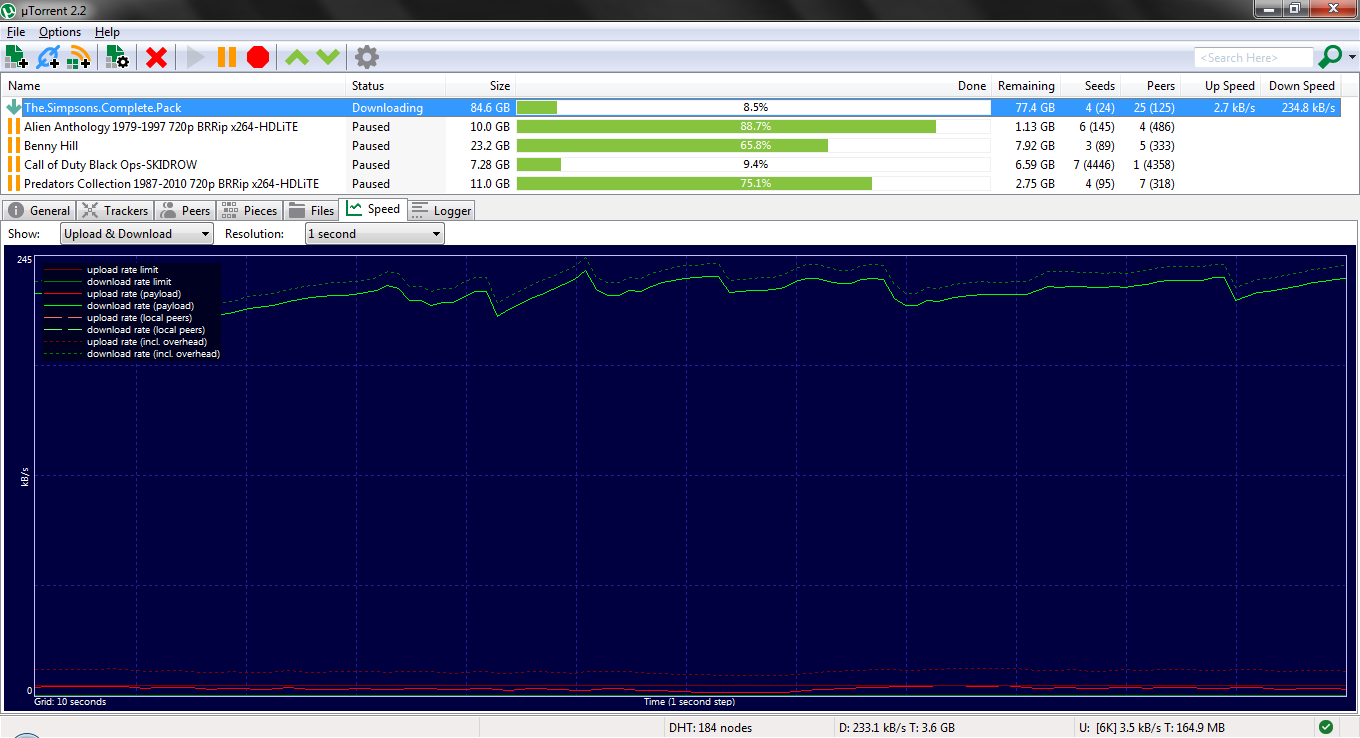Switch to the Logger tab

[441, 211]
